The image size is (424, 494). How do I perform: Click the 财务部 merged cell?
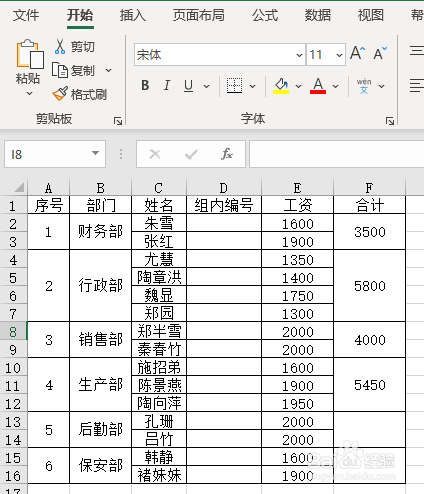(x=101, y=232)
